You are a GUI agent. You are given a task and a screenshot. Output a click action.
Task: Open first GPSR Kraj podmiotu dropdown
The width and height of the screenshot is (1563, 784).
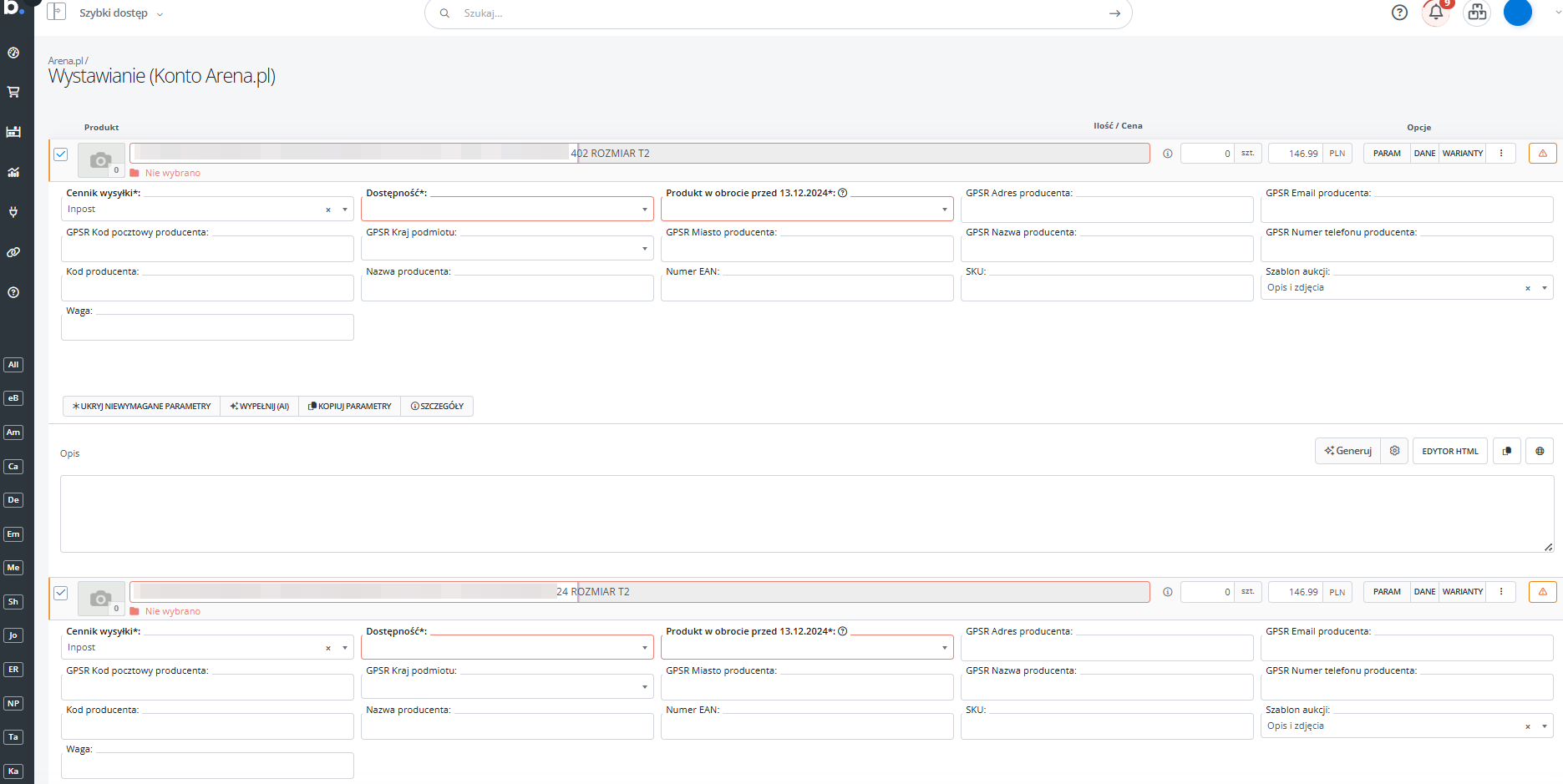[x=507, y=249]
